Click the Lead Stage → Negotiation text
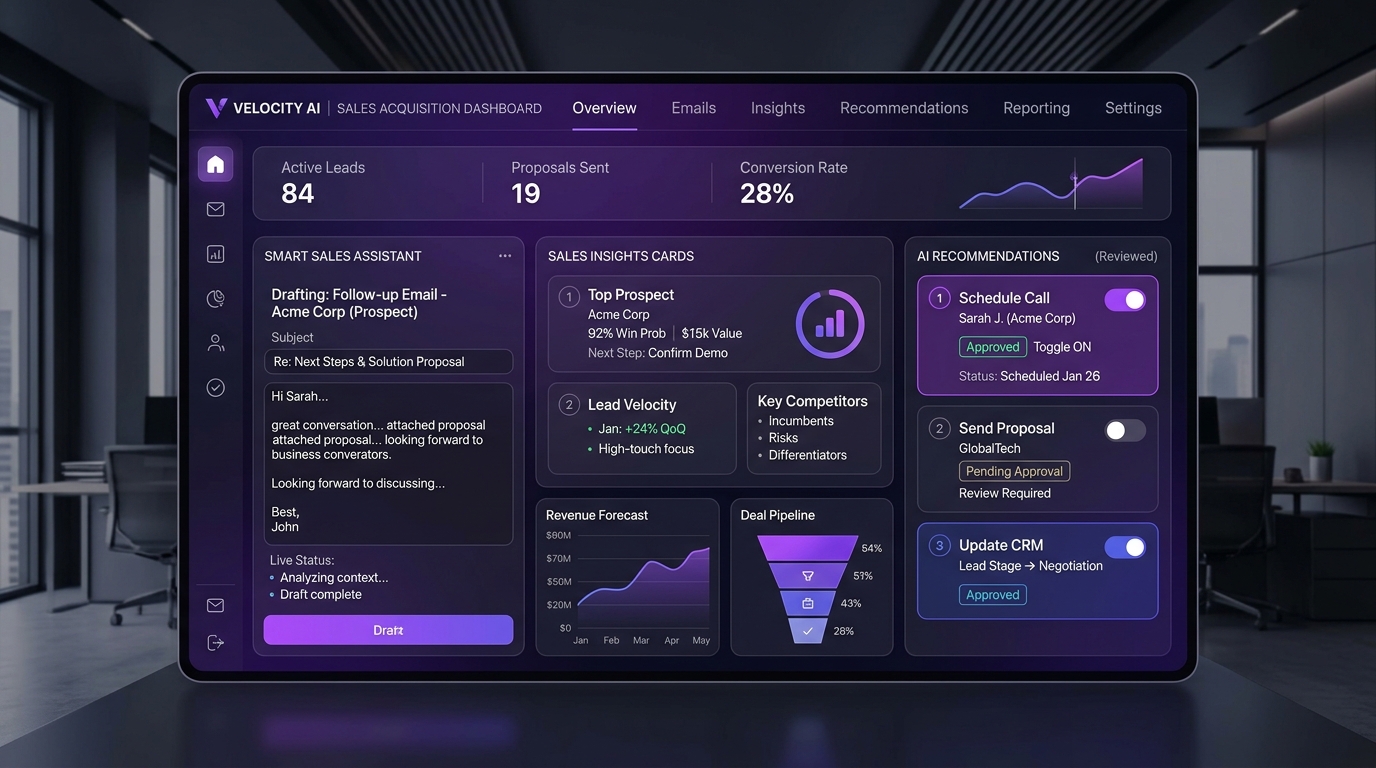 (x=1031, y=566)
